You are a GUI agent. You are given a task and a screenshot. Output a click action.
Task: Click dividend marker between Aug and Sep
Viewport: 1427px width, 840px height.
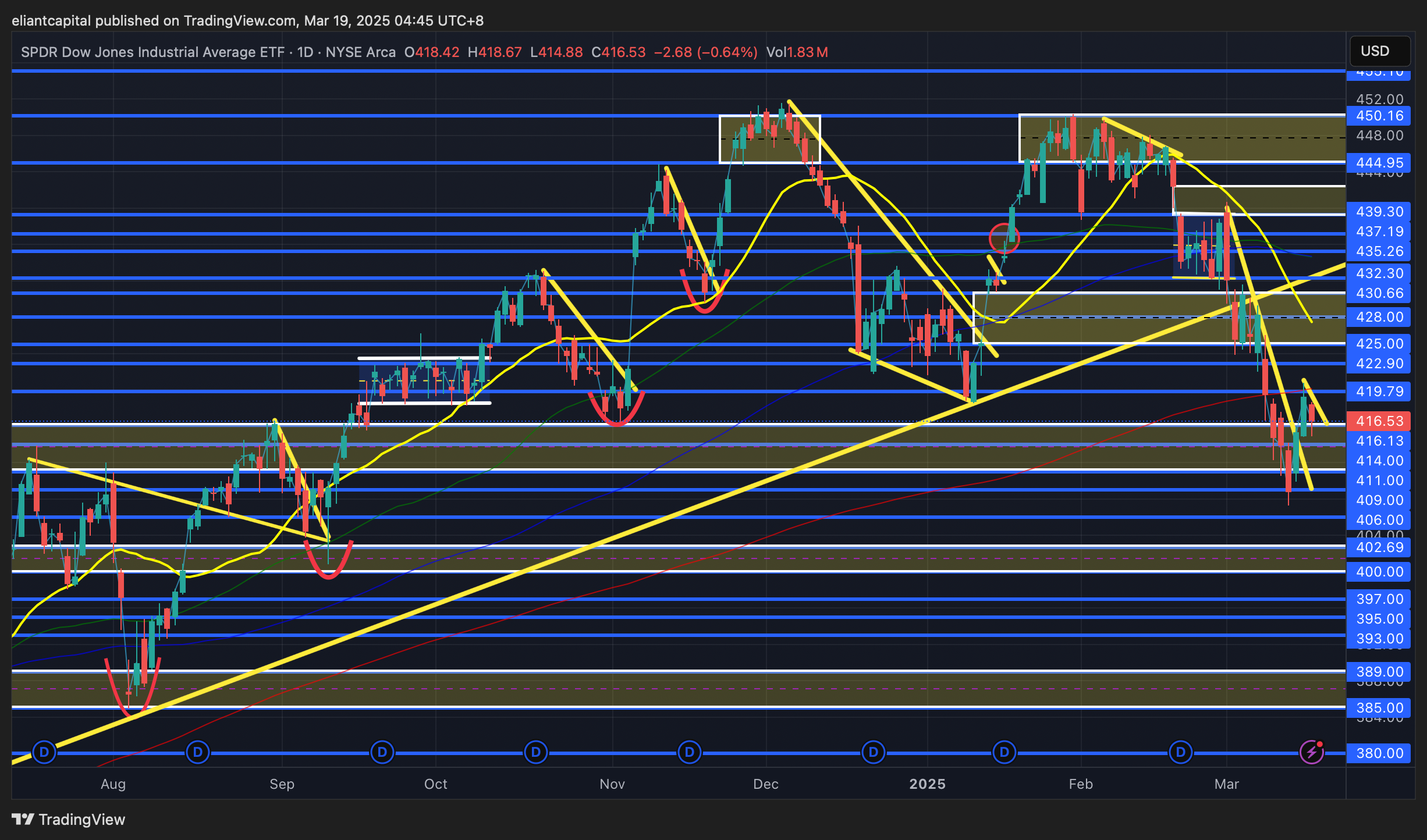197,752
